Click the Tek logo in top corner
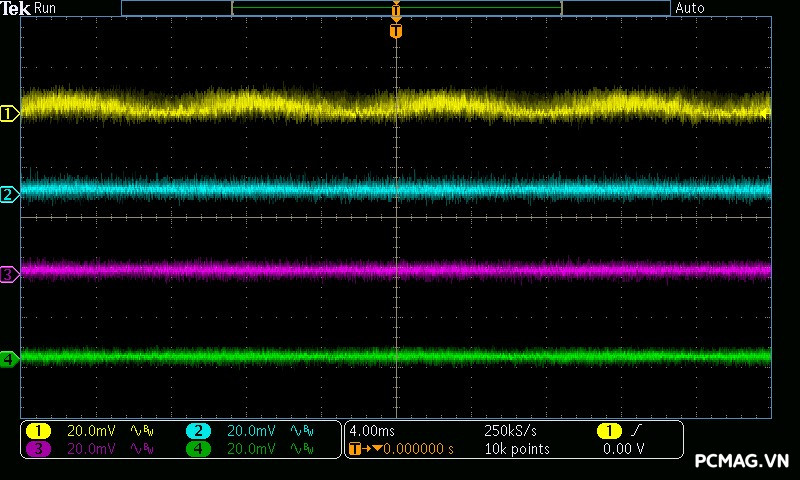 click(x=16, y=8)
